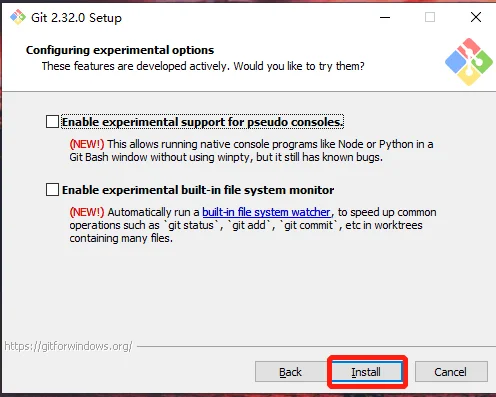Tick the file system monitor checkbox square

click(x=52, y=190)
